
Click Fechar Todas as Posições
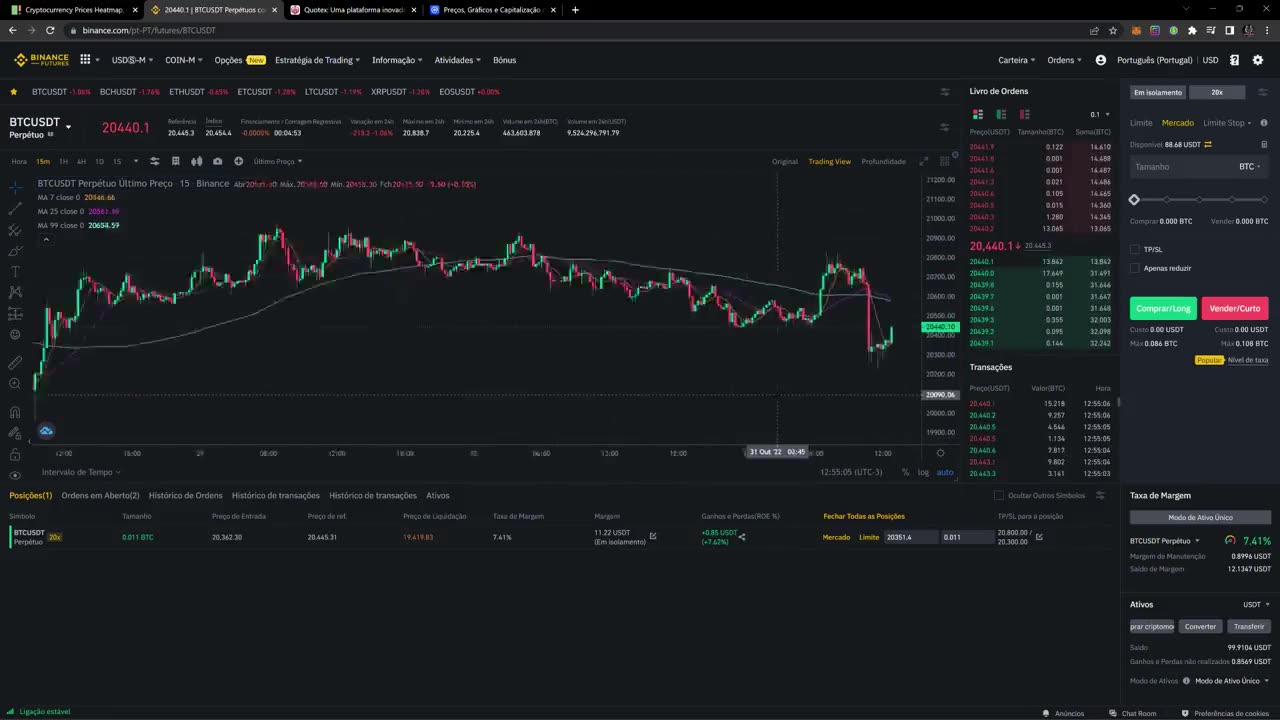[x=864, y=516]
